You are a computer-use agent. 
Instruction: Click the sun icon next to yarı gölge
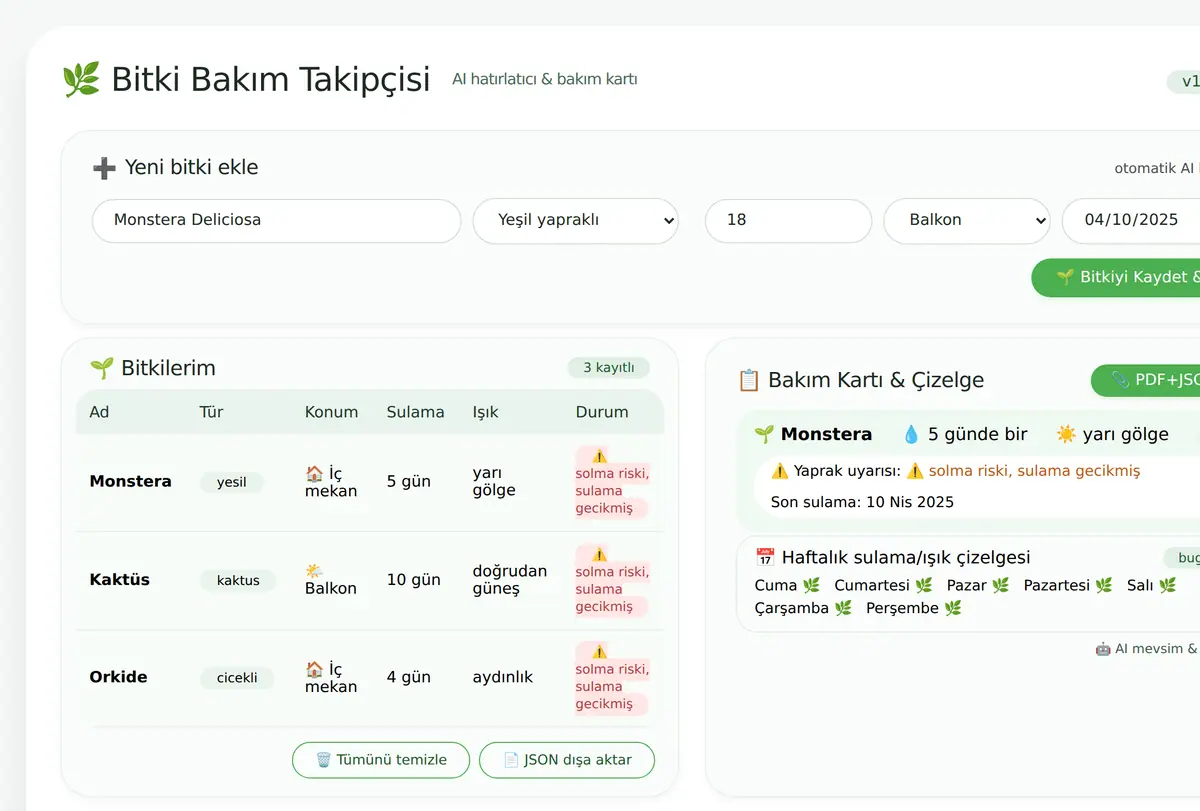[x=1066, y=434]
